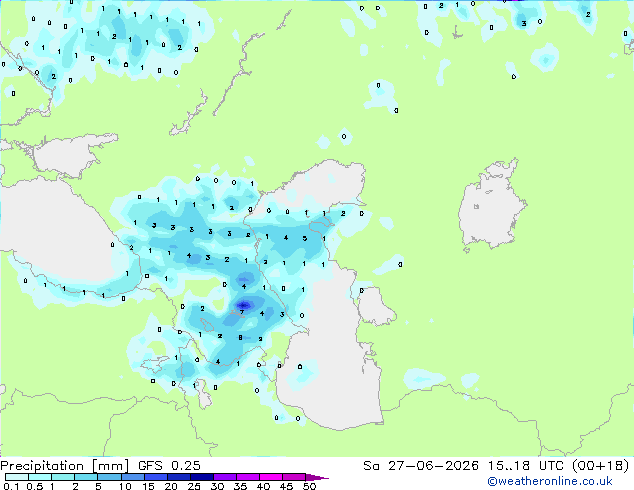Click the '40' legend scale label
The width and height of the screenshot is (634, 490).
click(x=263, y=486)
